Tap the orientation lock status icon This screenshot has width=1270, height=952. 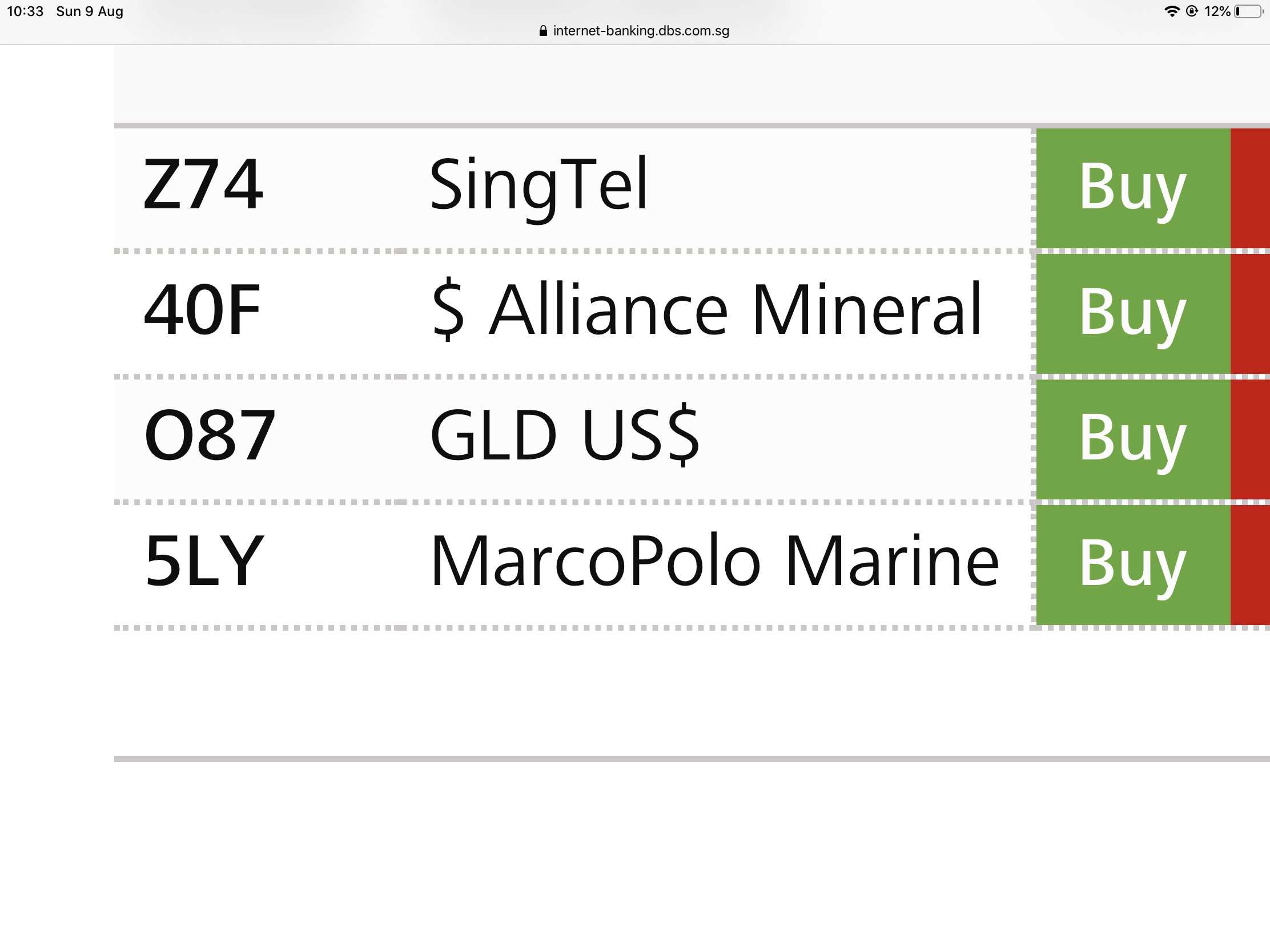[x=1191, y=11]
